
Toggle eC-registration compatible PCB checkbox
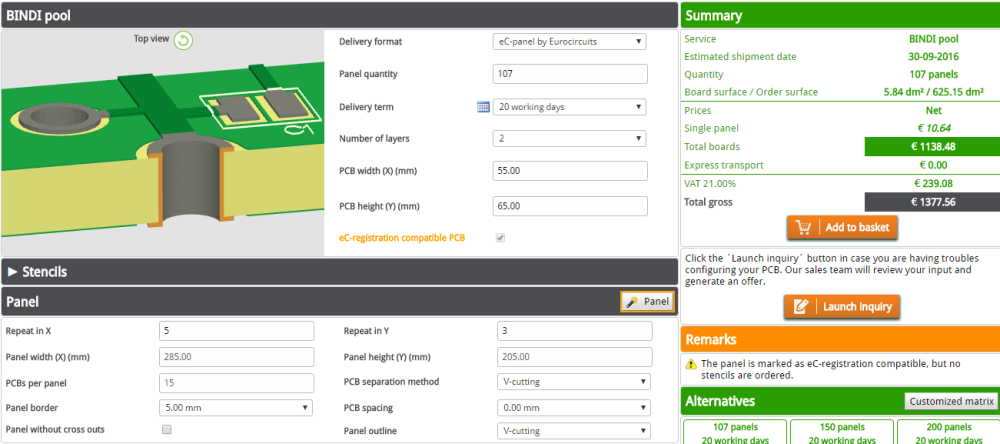[500, 238]
